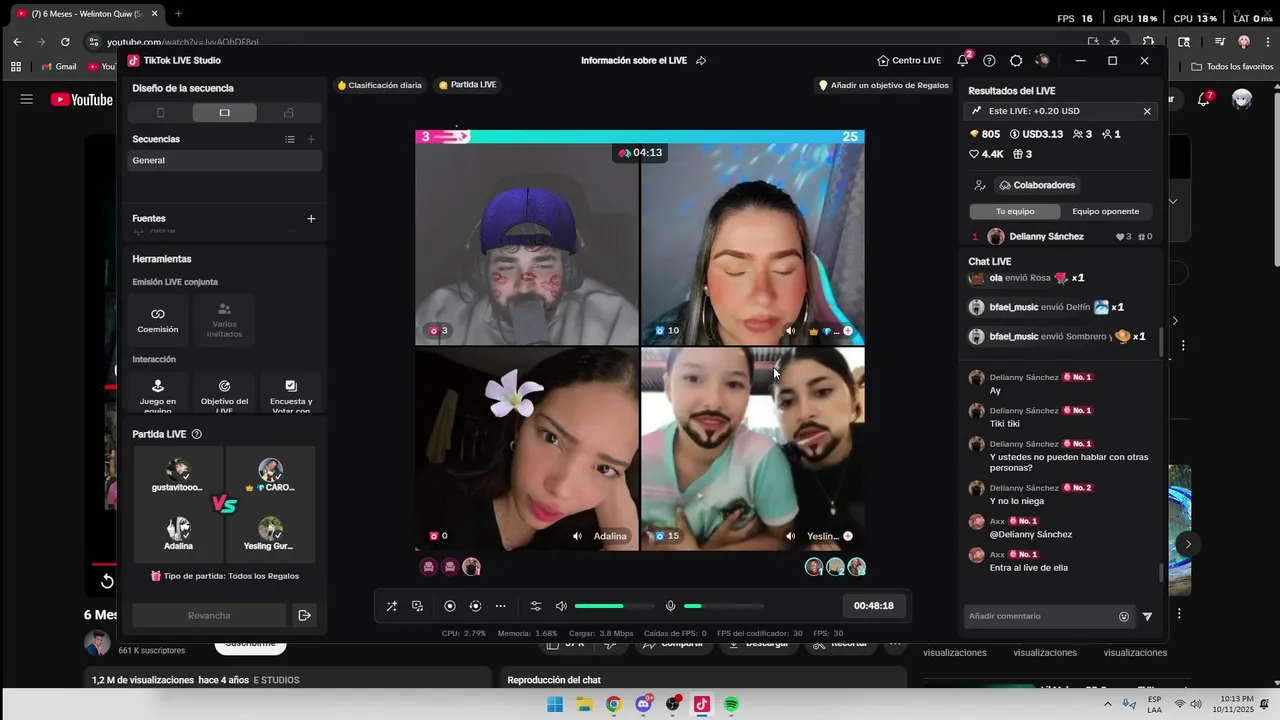
Task: Open the Windows Start menu
Action: click(x=555, y=704)
